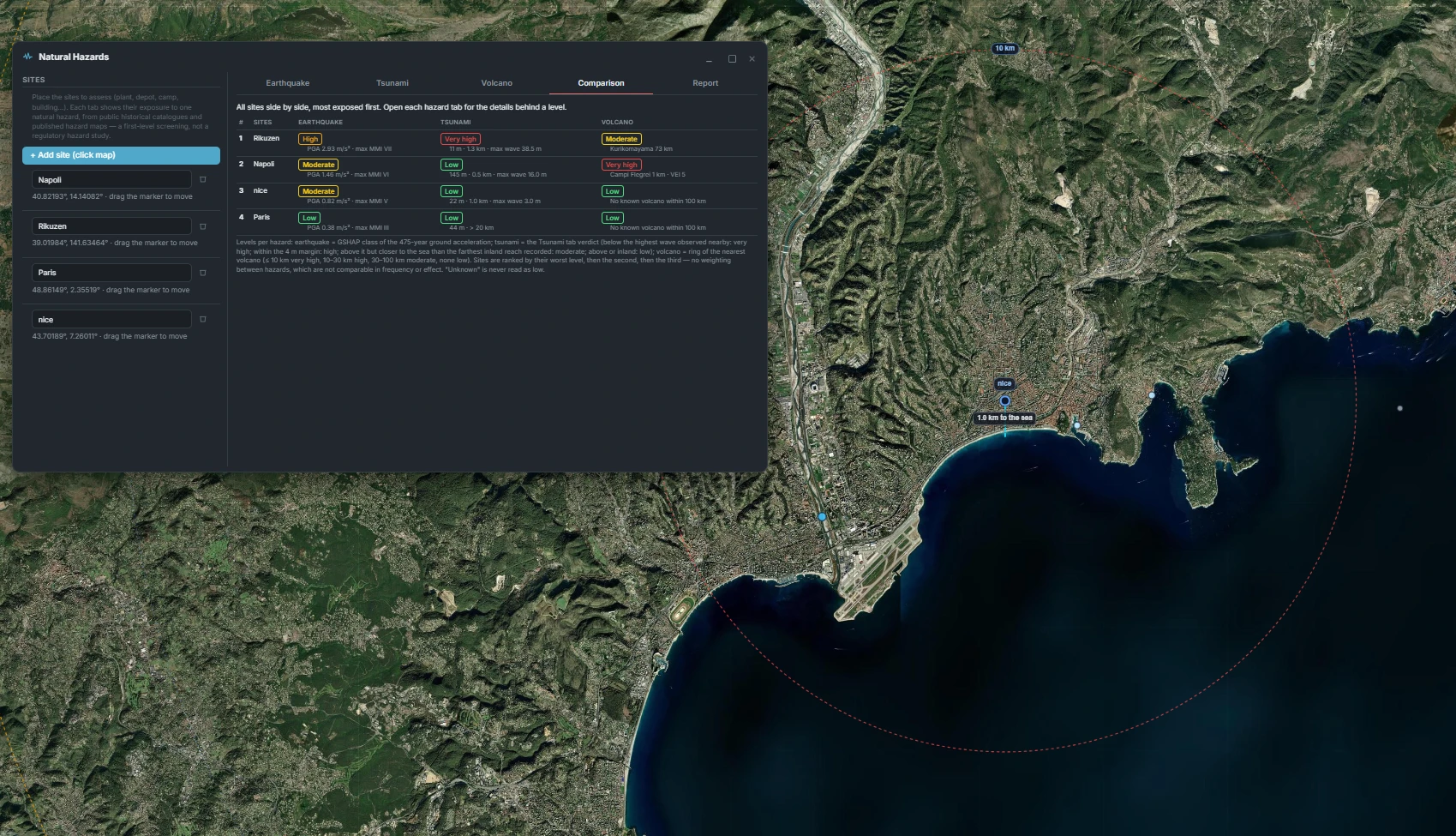Screen dimensions: 1456x836
Task: Edit the Rikuzen site name field
Action: click(111, 226)
